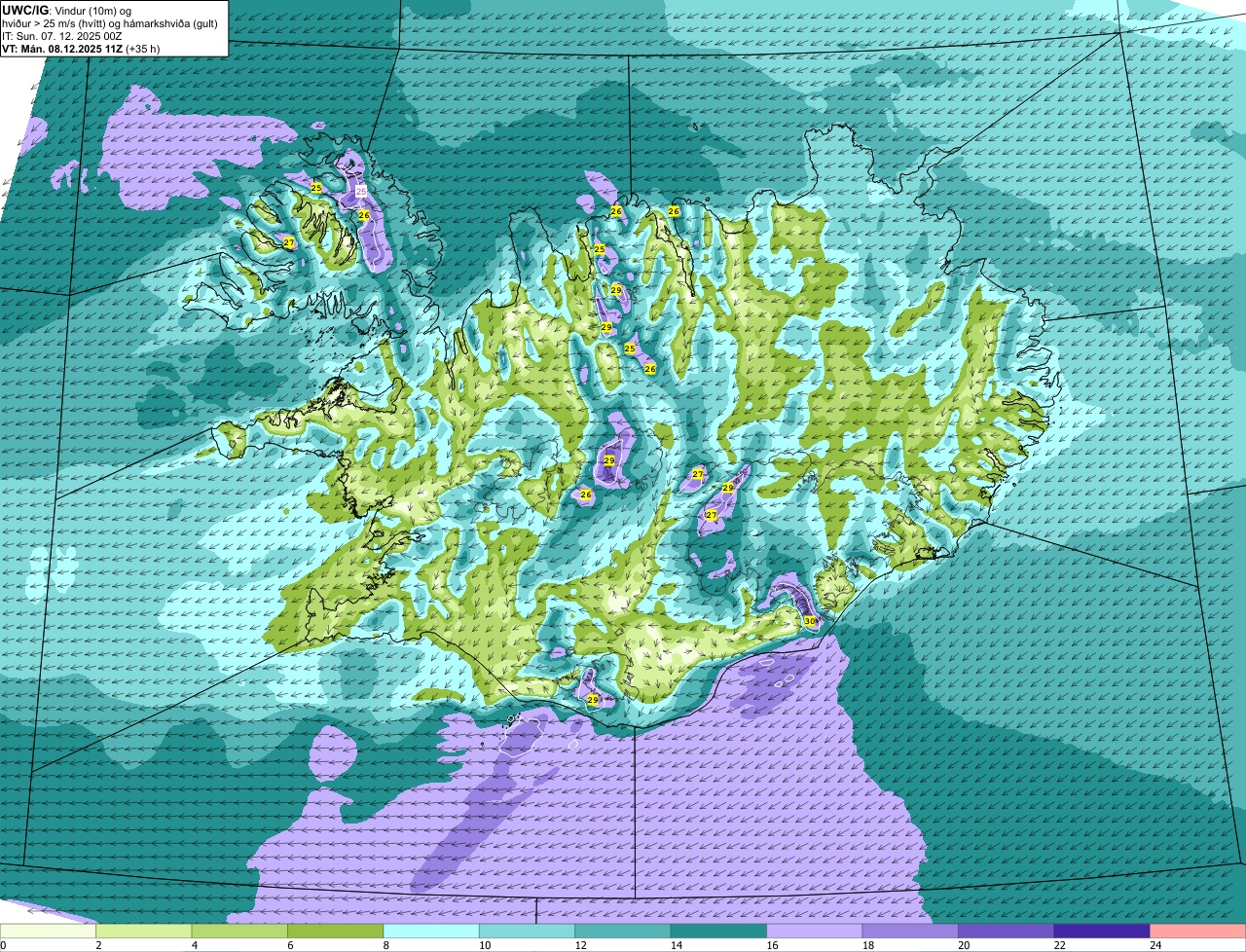Click the scale tick label 24
This screenshot has width=1246, height=952.
pos(1155,945)
